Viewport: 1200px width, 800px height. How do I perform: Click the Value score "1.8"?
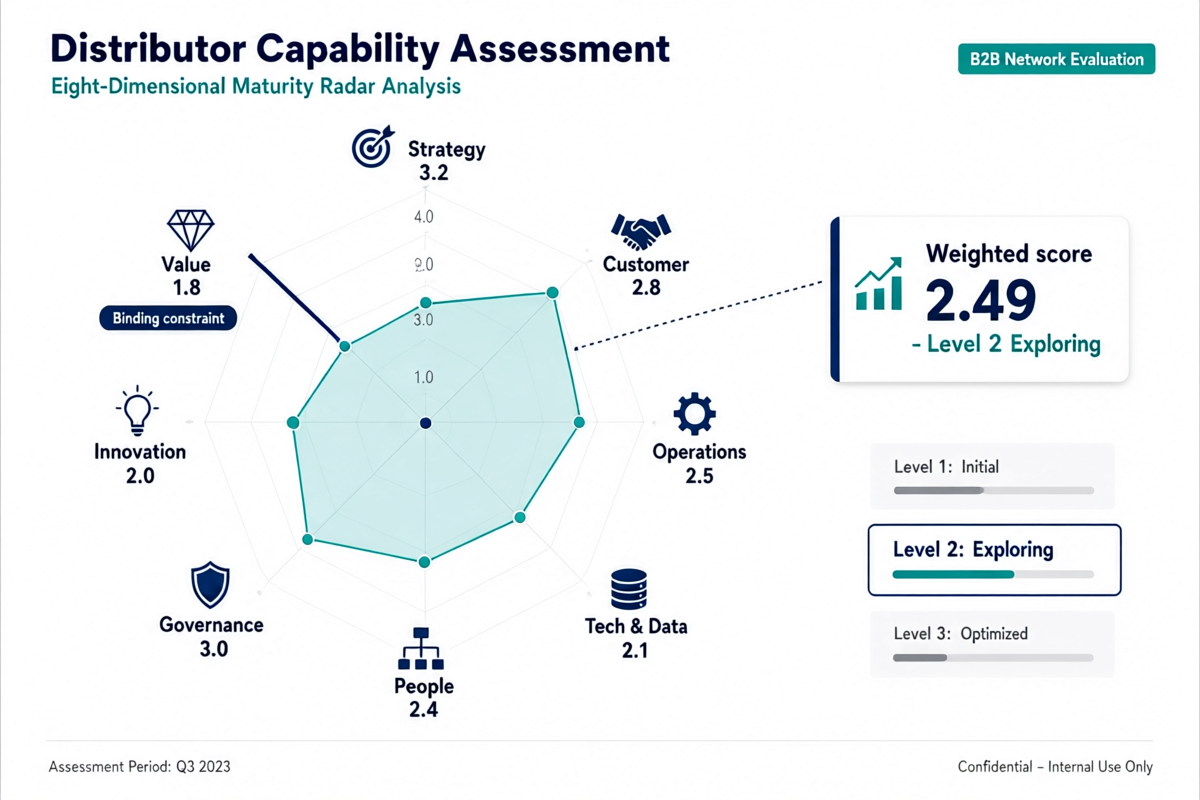pyautogui.click(x=187, y=288)
